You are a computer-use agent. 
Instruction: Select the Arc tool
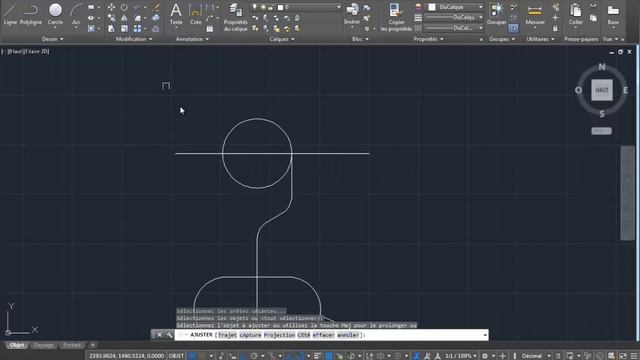[76, 13]
